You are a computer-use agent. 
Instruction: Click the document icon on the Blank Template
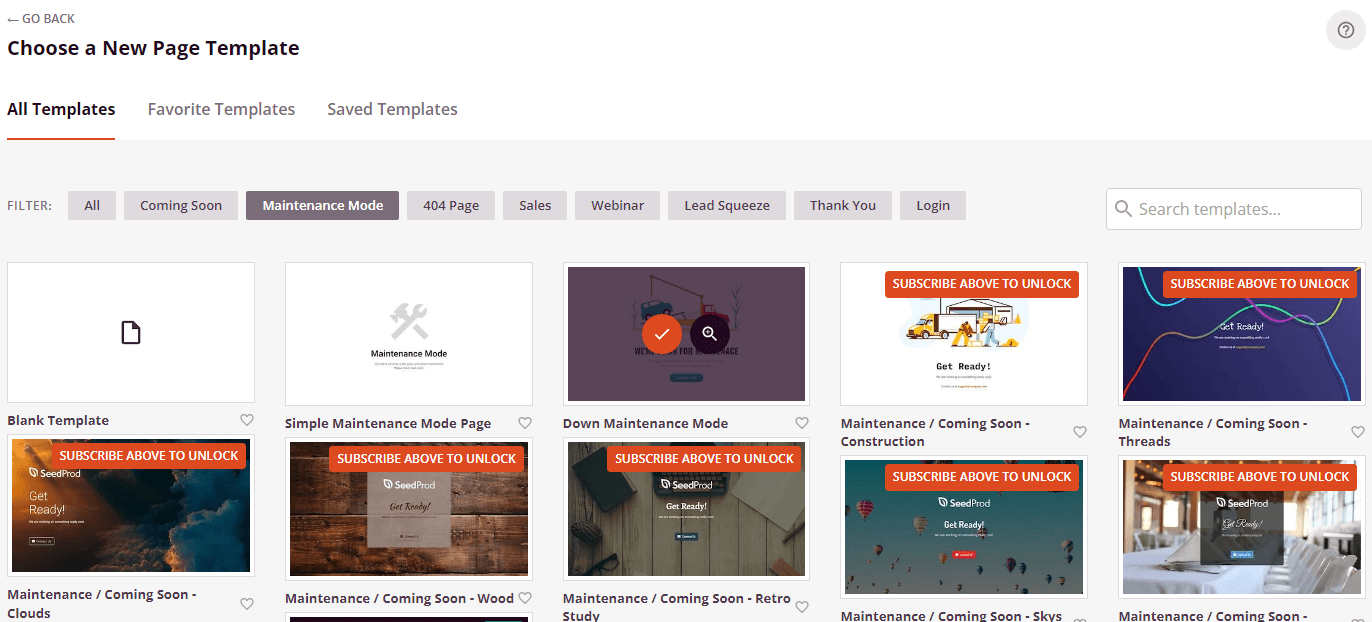(130, 331)
